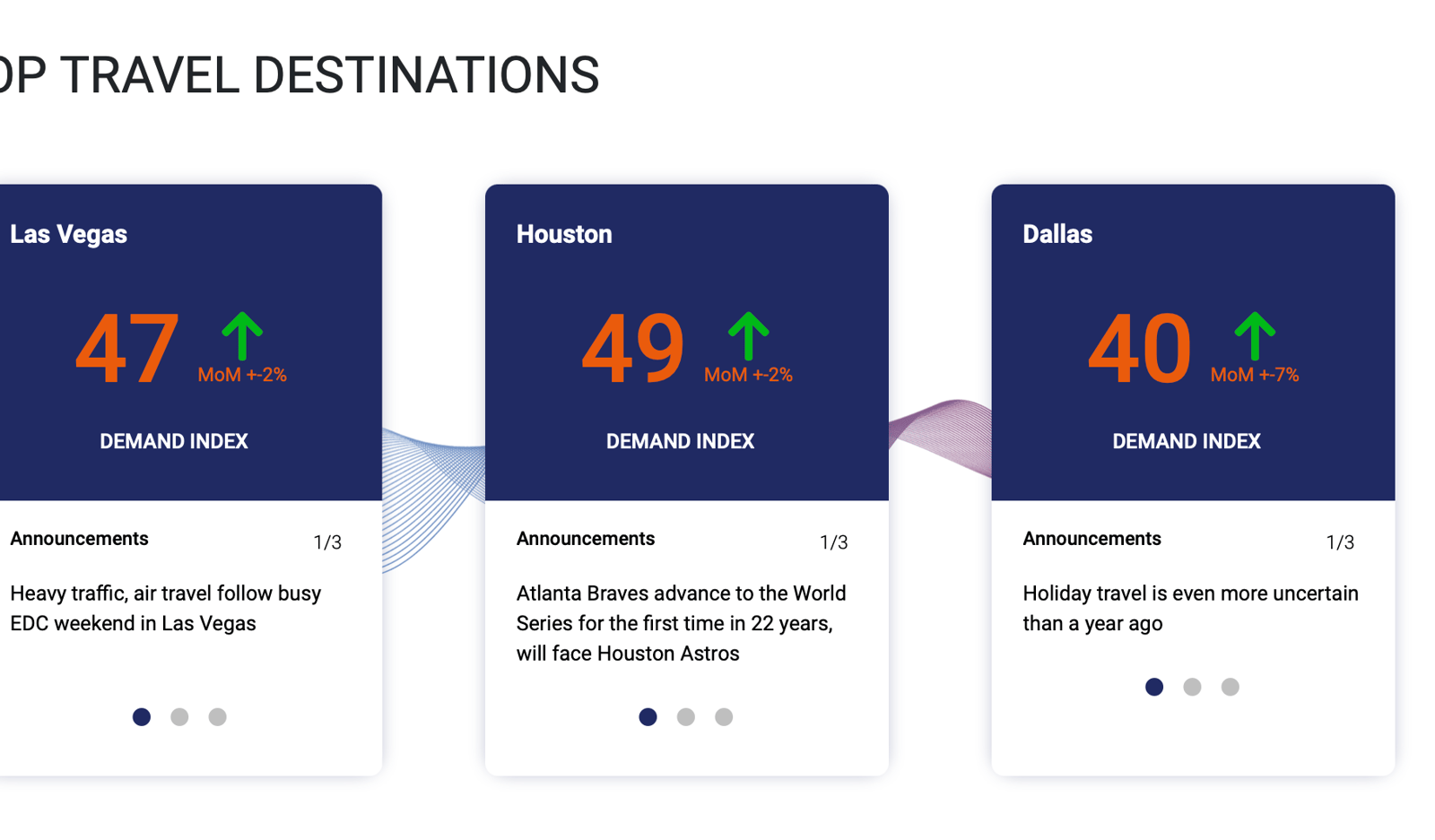The width and height of the screenshot is (1435, 840).
Task: Click the 1/3 counter in Houston card
Action: tap(834, 542)
